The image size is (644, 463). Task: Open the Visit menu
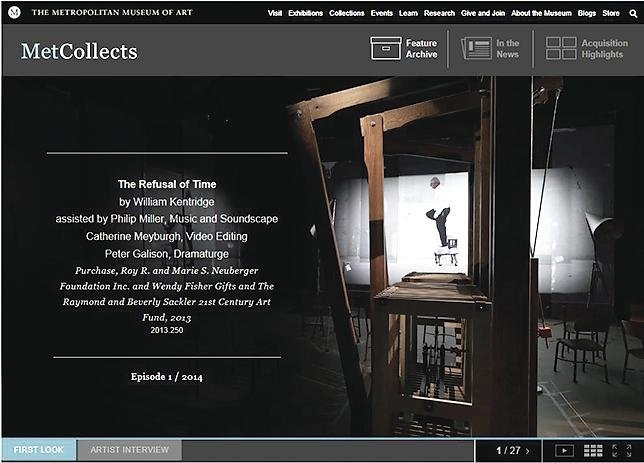click(275, 13)
